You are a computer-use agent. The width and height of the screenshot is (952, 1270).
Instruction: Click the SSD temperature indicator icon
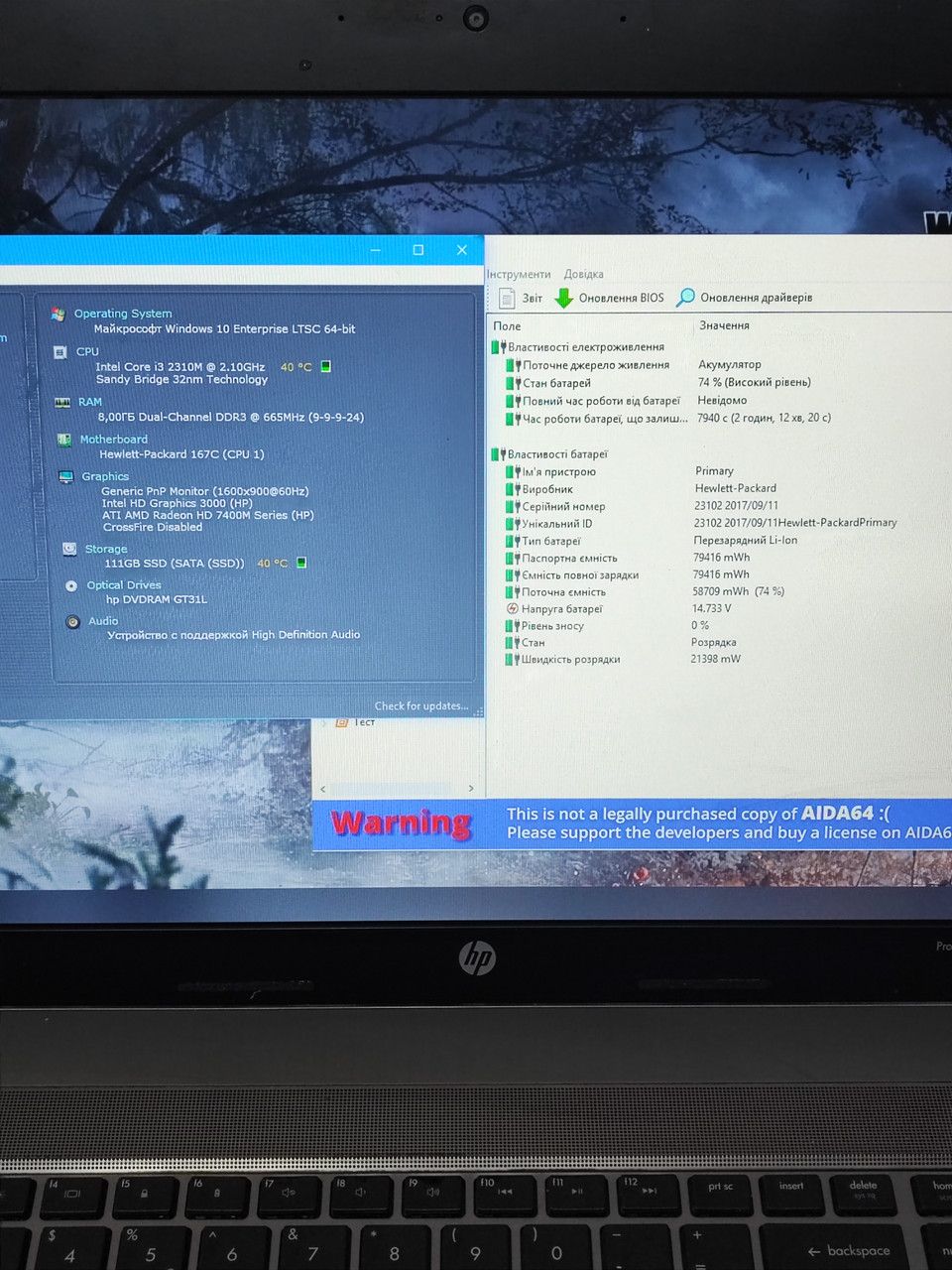coord(301,563)
